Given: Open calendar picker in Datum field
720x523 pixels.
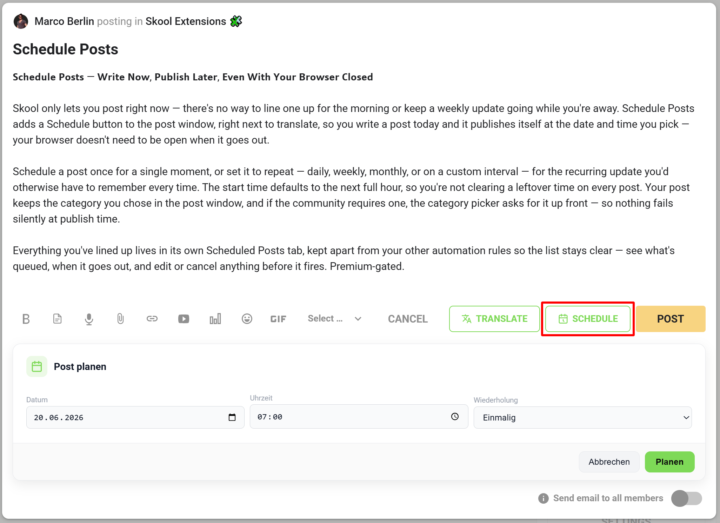Looking at the screenshot, I should pos(232,417).
